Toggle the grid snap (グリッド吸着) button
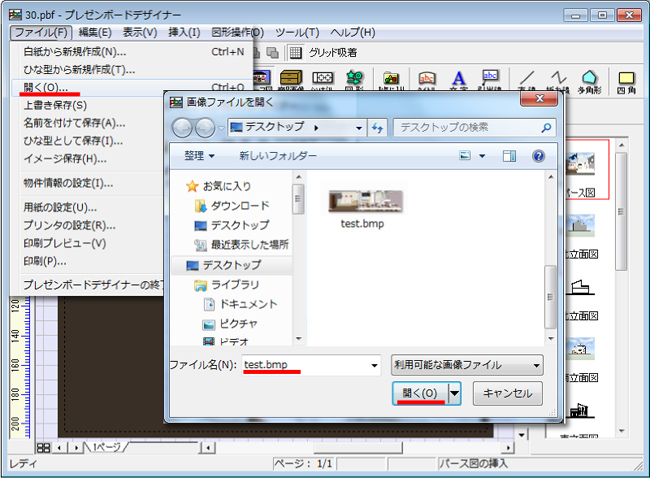 click(x=323, y=52)
